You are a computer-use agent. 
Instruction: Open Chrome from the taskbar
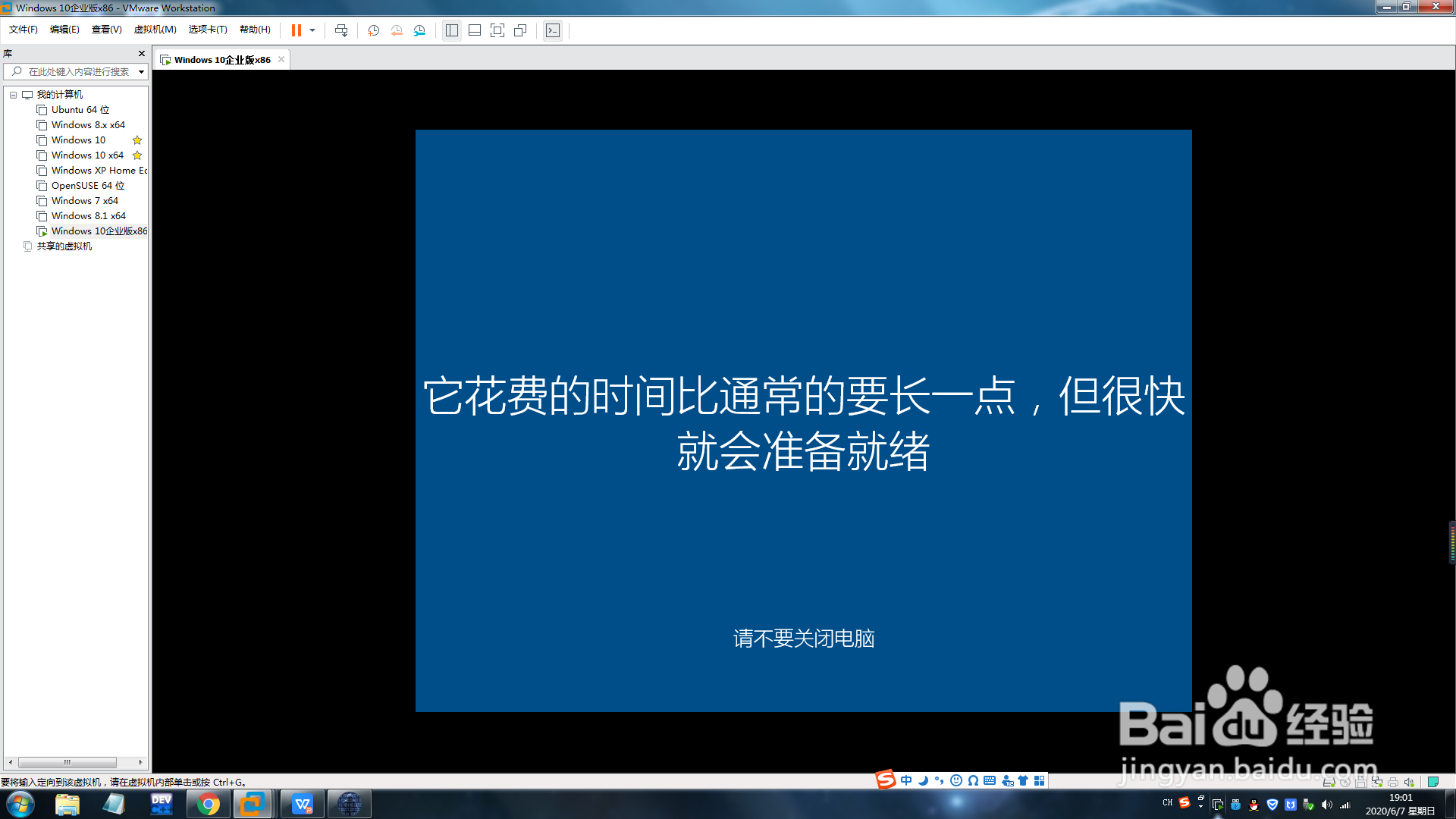click(208, 804)
